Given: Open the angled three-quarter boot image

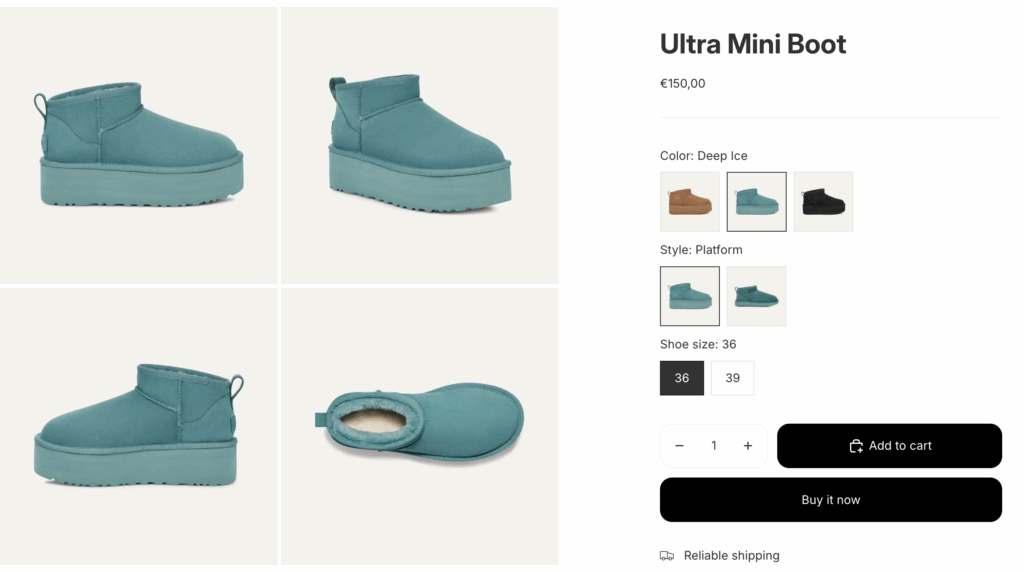Looking at the screenshot, I should pyautogui.click(x=419, y=146).
